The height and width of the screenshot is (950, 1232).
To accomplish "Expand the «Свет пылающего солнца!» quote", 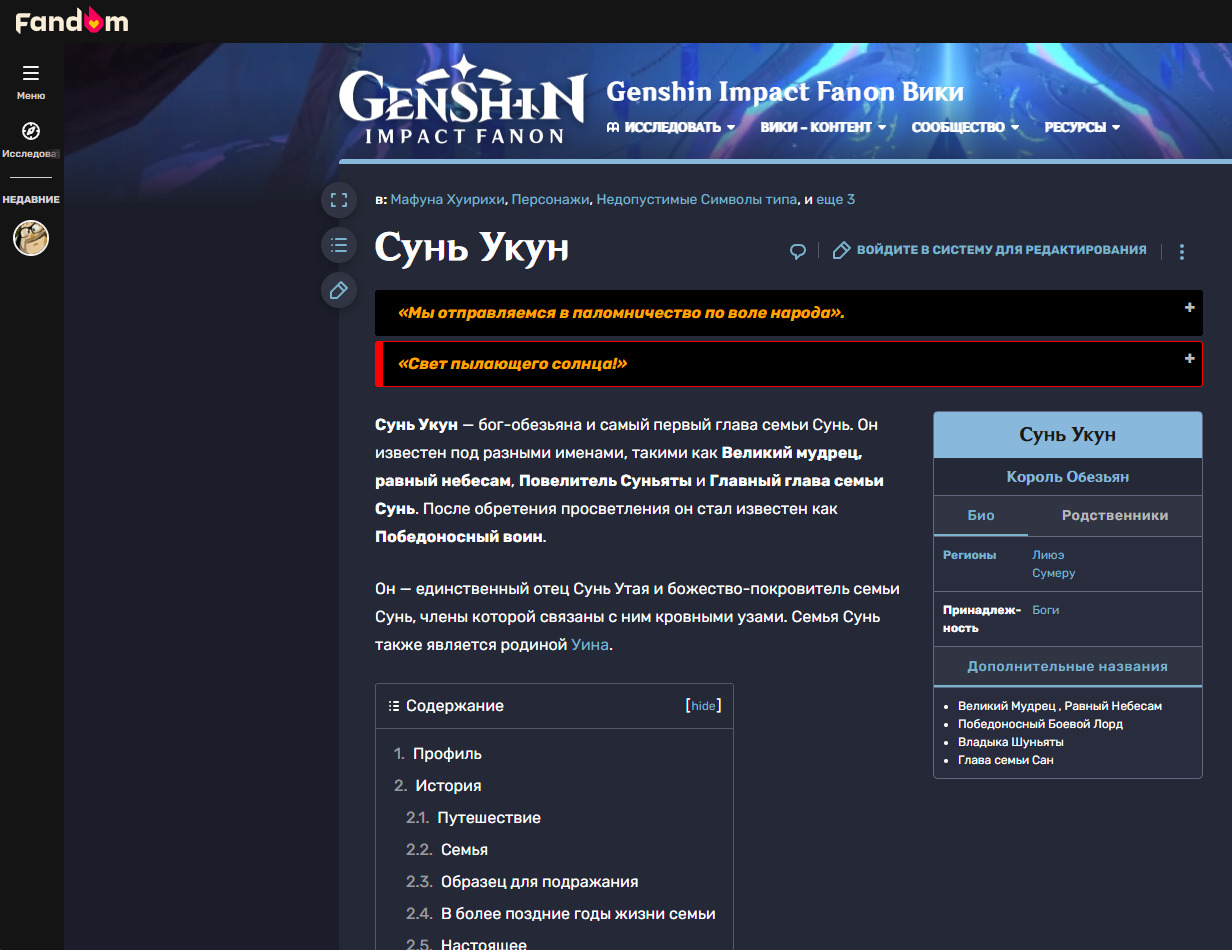I will [x=1190, y=358].
